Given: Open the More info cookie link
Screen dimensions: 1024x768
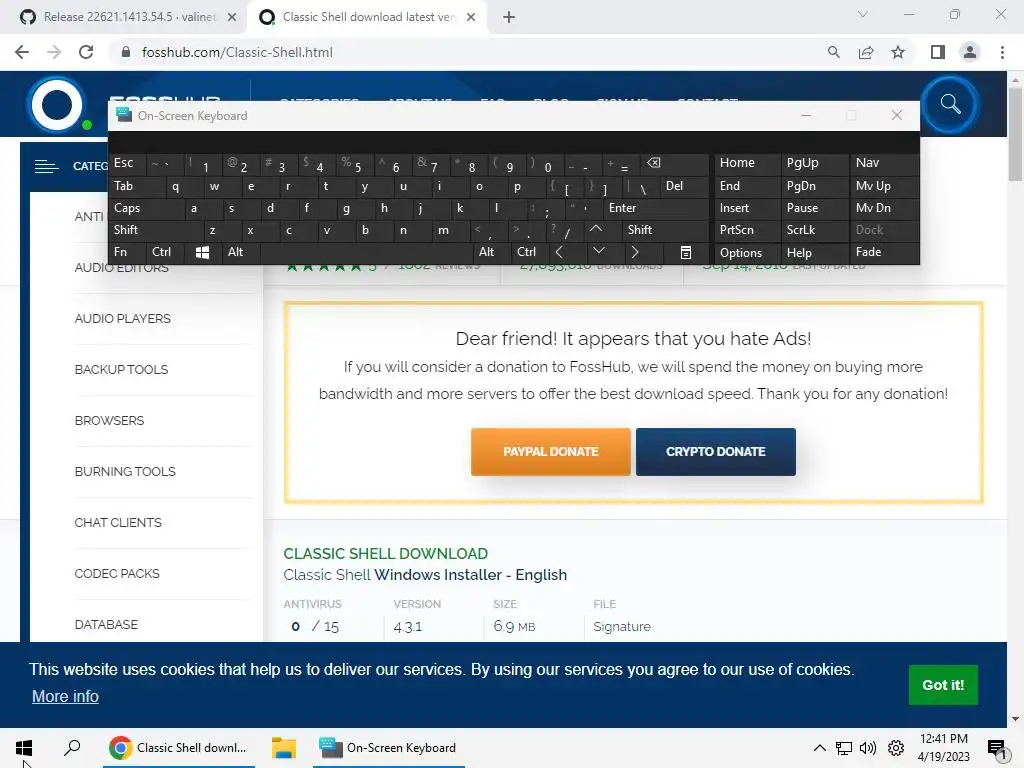Looking at the screenshot, I should coord(65,696).
